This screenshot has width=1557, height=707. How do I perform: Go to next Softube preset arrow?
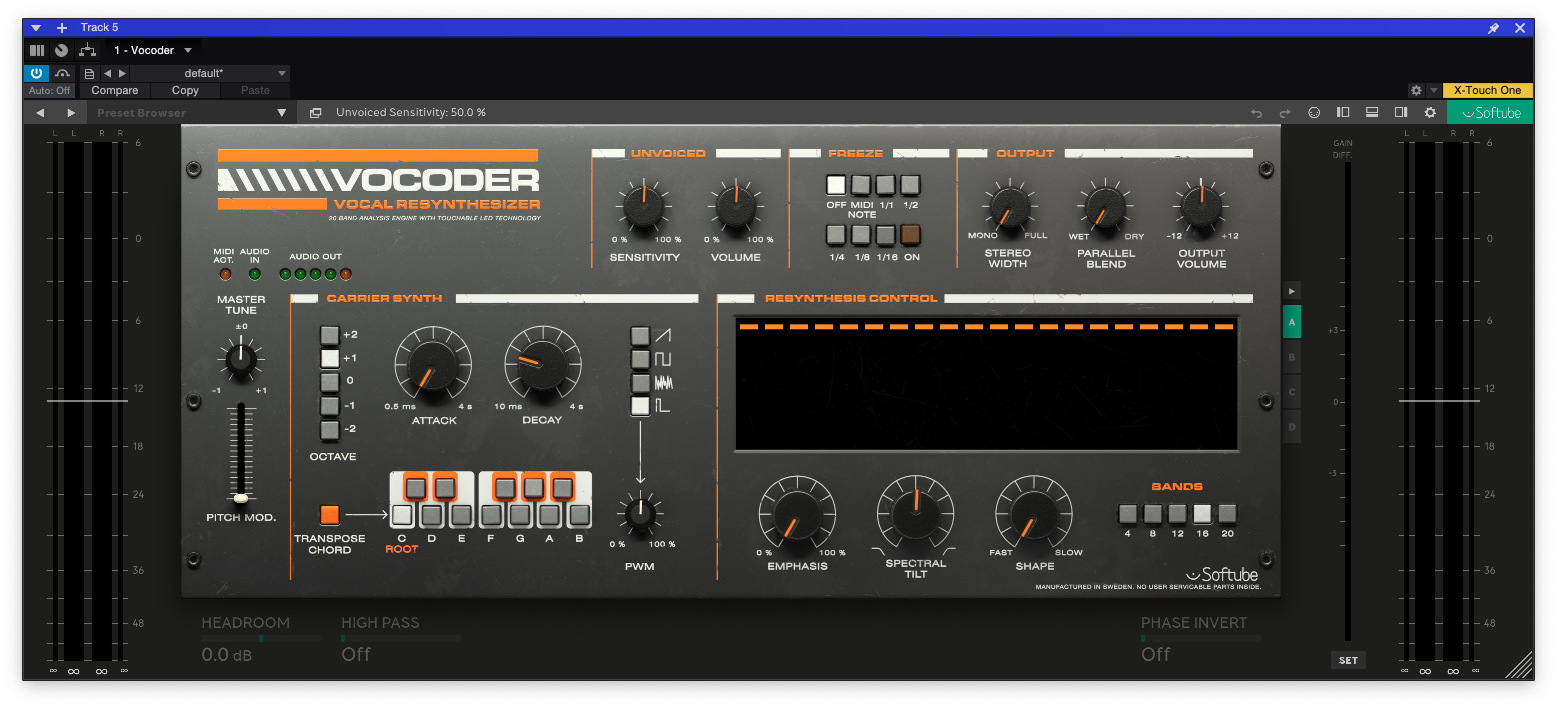[x=71, y=113]
